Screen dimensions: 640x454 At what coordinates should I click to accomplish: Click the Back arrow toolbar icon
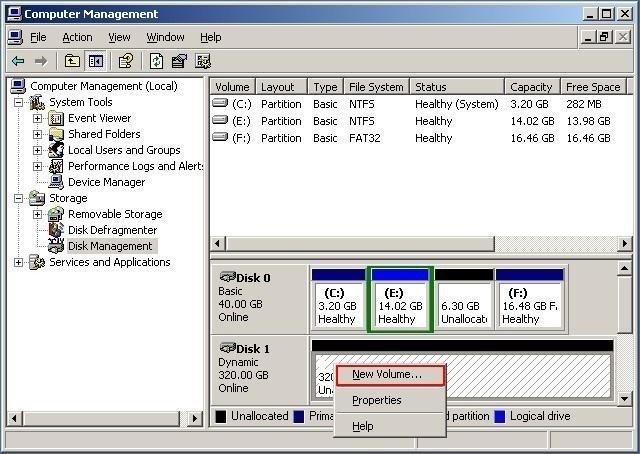18,61
